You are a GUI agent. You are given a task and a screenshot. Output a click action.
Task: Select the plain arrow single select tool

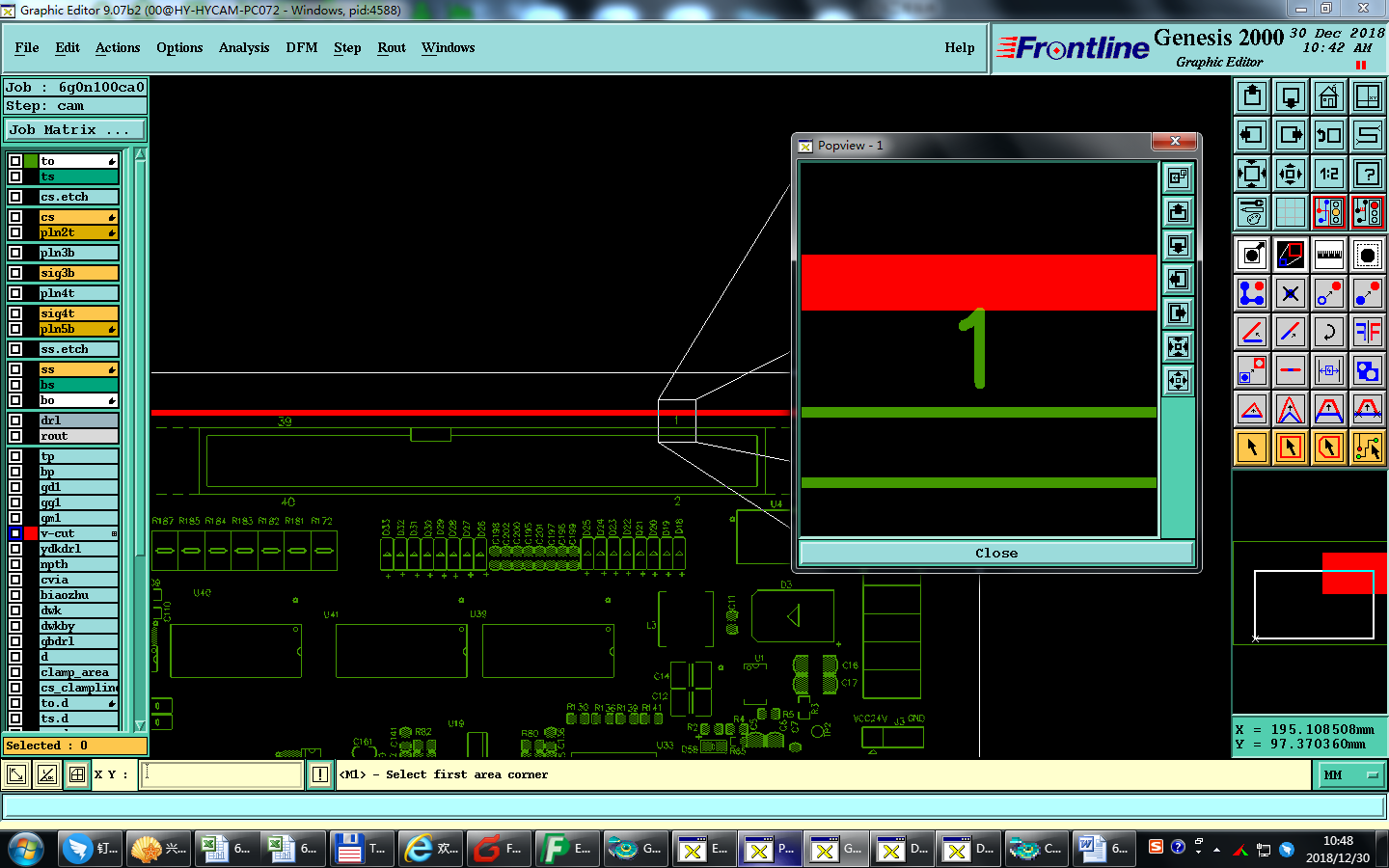pyautogui.click(x=1252, y=448)
